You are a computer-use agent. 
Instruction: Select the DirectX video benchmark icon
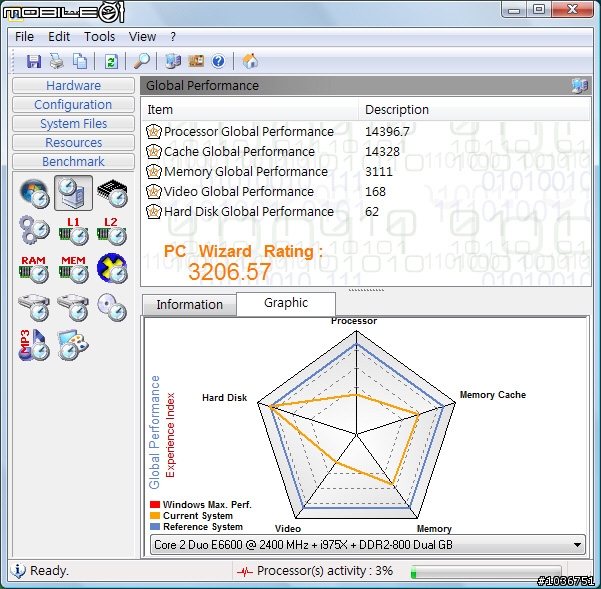click(112, 268)
